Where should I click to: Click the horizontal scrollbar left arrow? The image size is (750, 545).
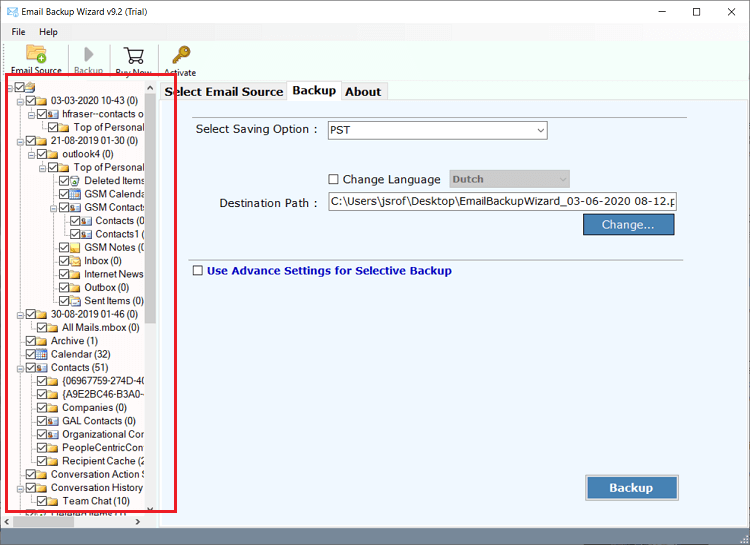[x=7, y=522]
